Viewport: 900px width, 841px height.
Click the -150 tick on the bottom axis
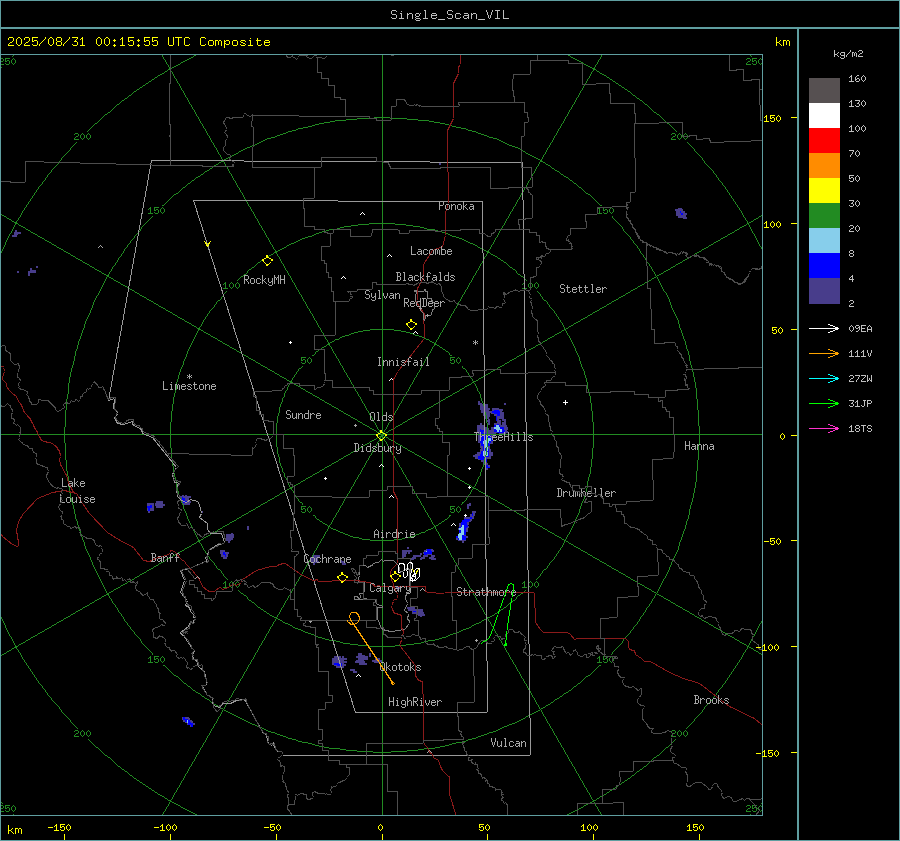[x=59, y=827]
